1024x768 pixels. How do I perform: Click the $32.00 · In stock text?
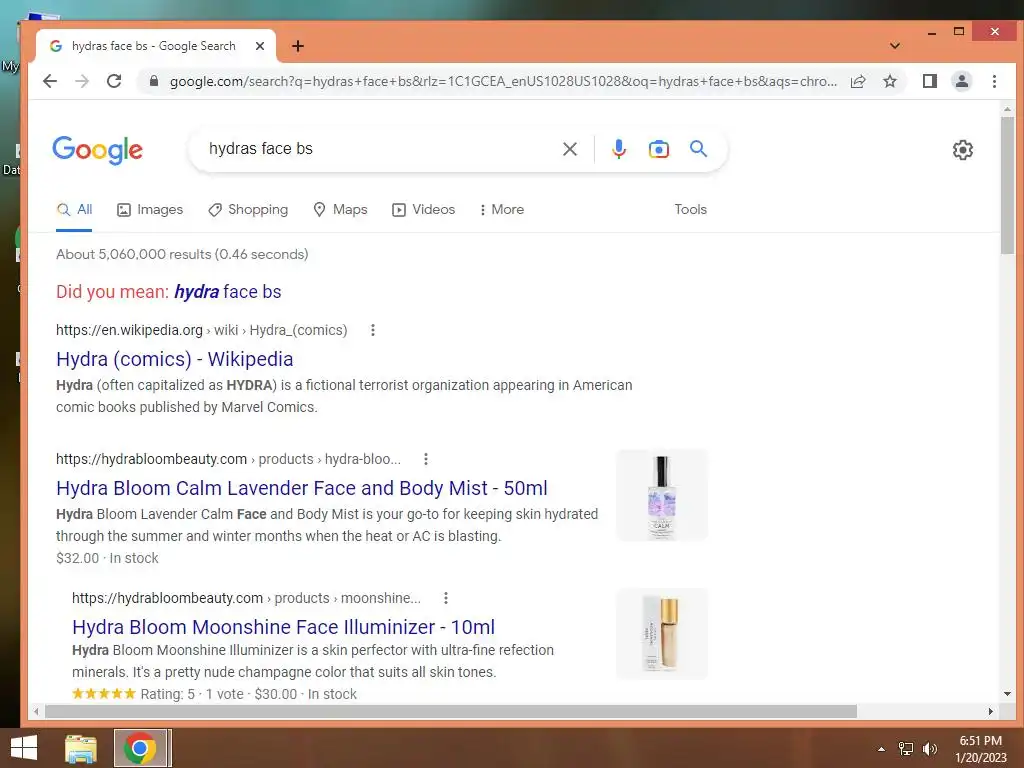107,558
